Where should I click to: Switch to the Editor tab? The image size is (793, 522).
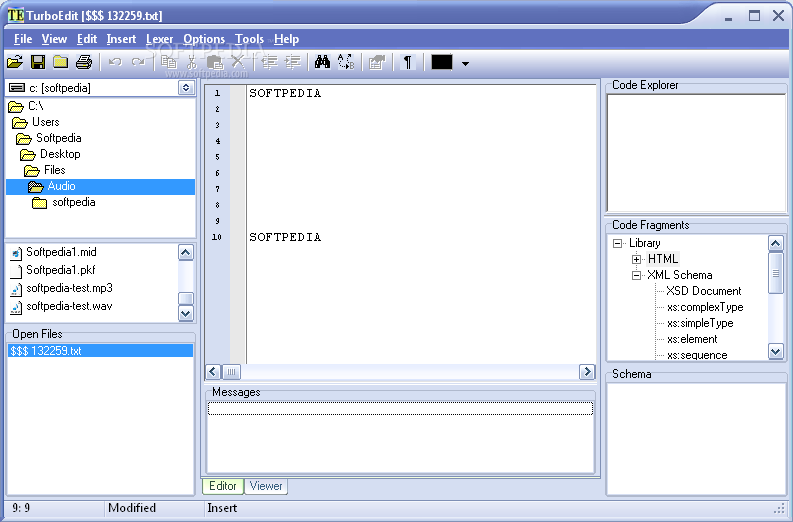tap(223, 486)
